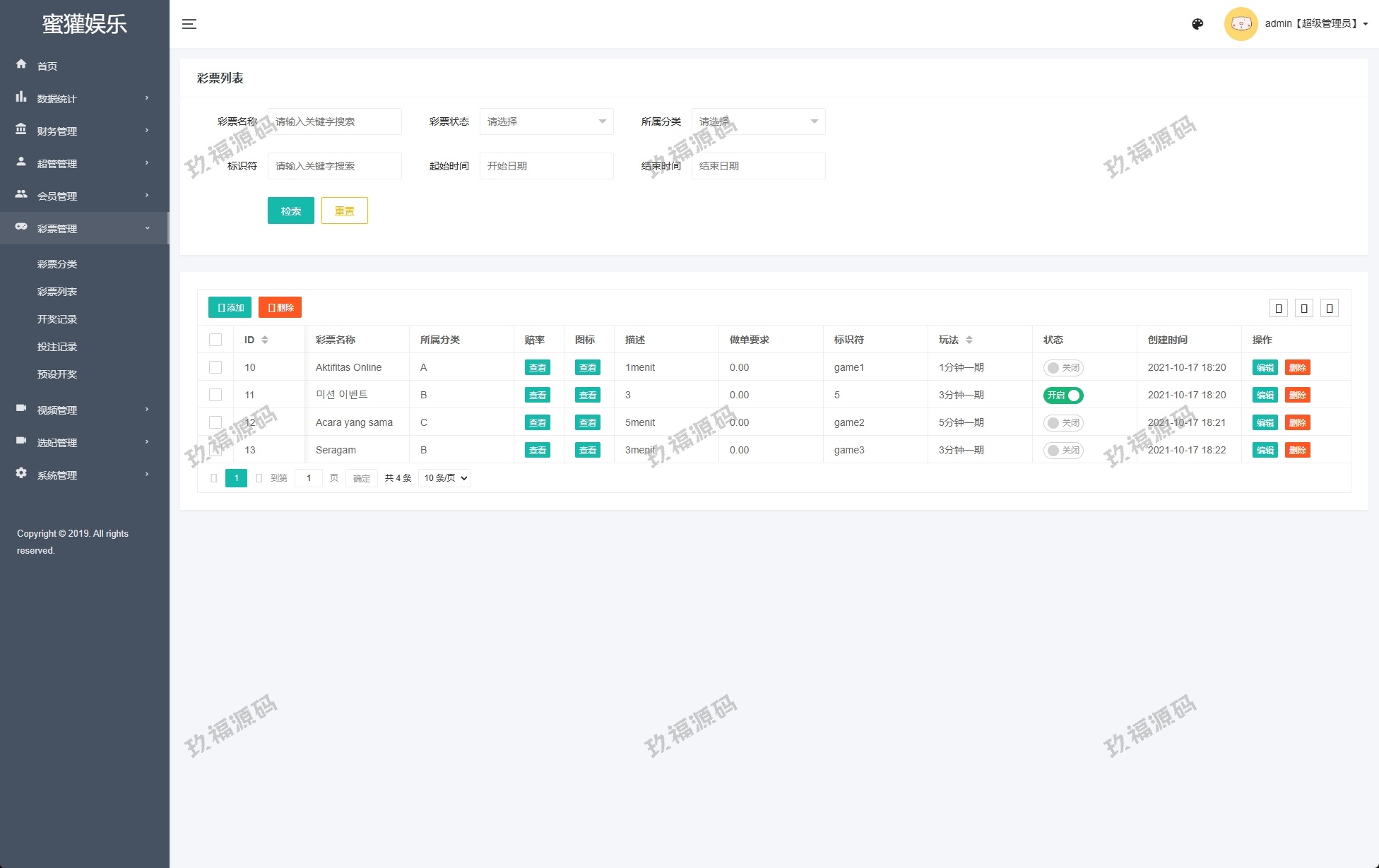This screenshot has height=868, width=1379.
Task: Click the home icon beside 首页
Action: tap(21, 64)
